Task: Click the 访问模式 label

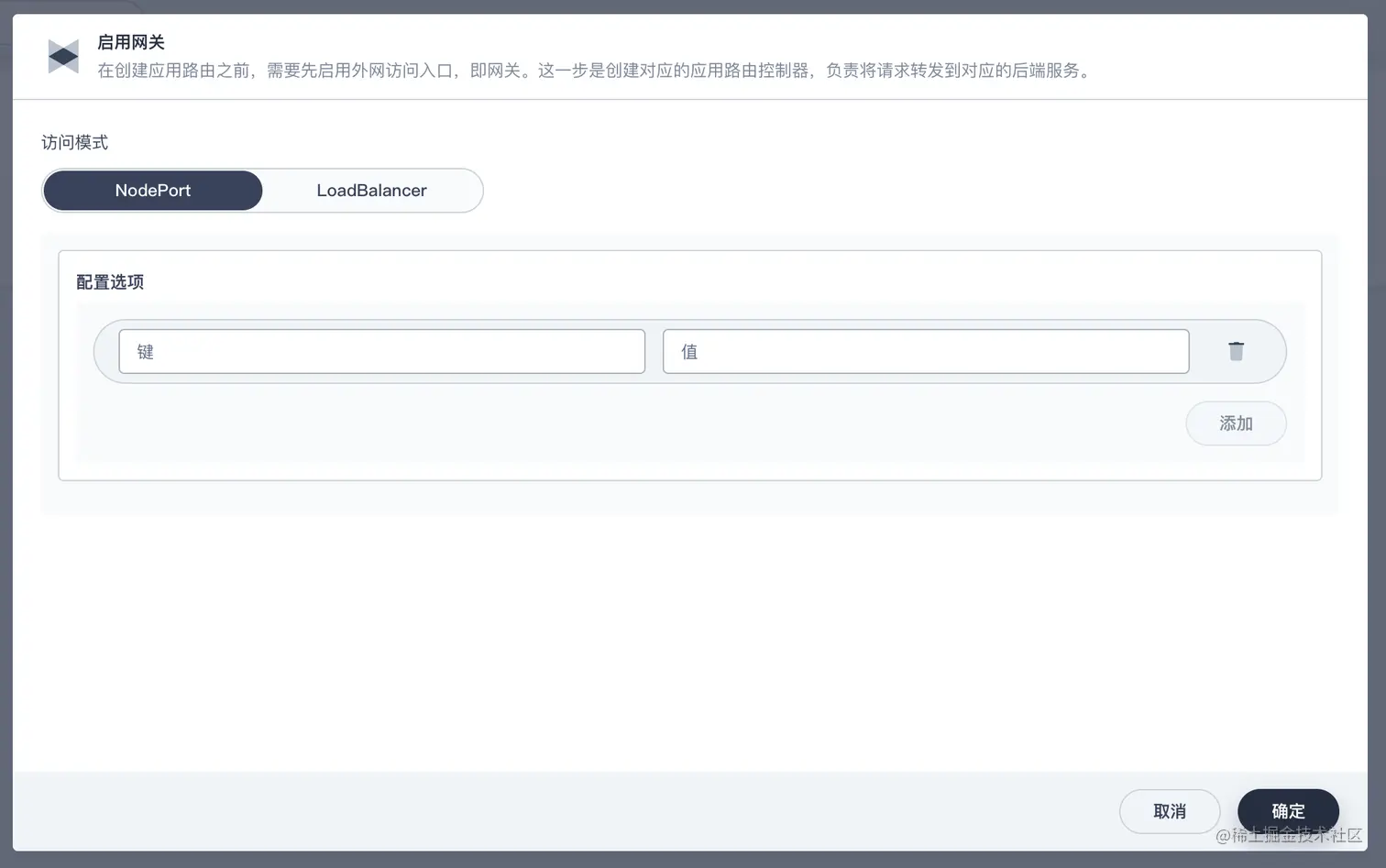Action: click(74, 142)
